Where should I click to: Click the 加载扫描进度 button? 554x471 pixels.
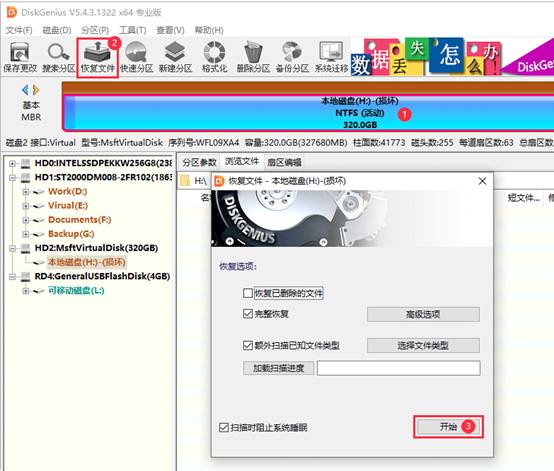coord(278,368)
